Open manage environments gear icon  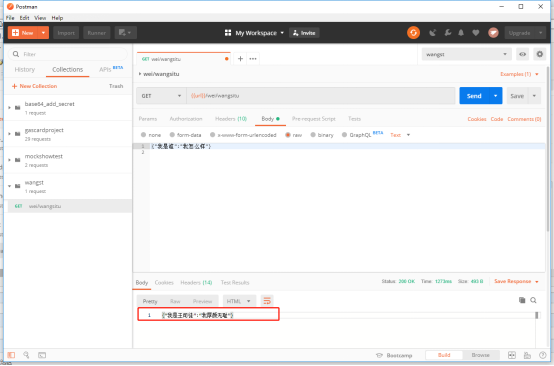(540, 54)
